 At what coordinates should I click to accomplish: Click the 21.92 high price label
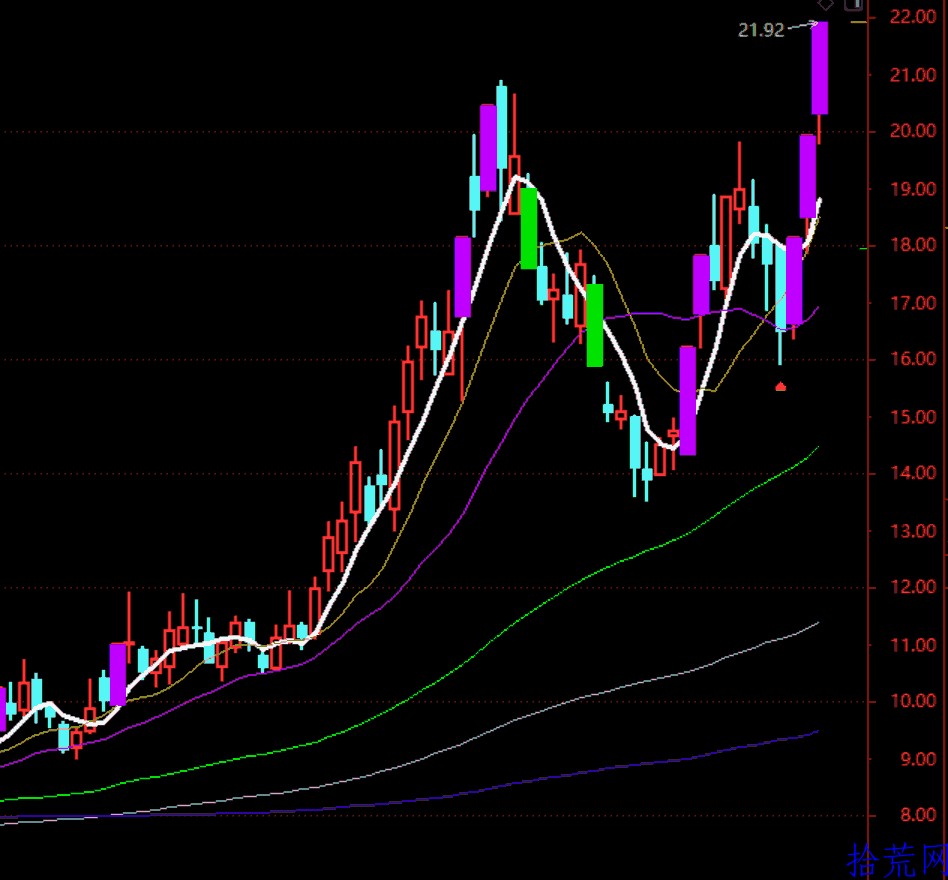761,30
